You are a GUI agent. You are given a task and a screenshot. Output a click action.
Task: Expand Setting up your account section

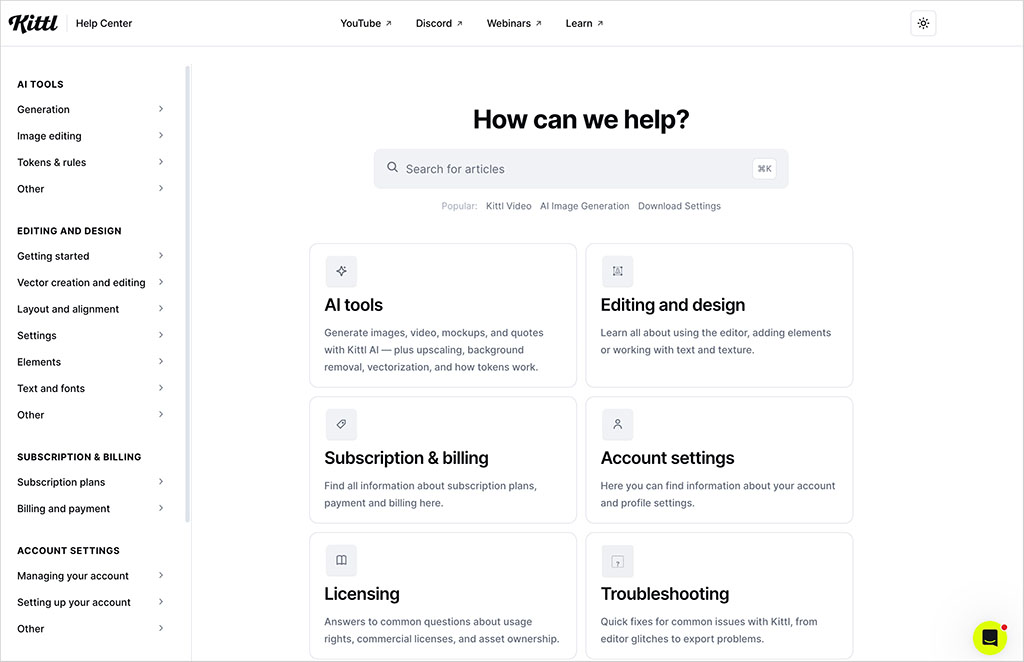(90, 602)
